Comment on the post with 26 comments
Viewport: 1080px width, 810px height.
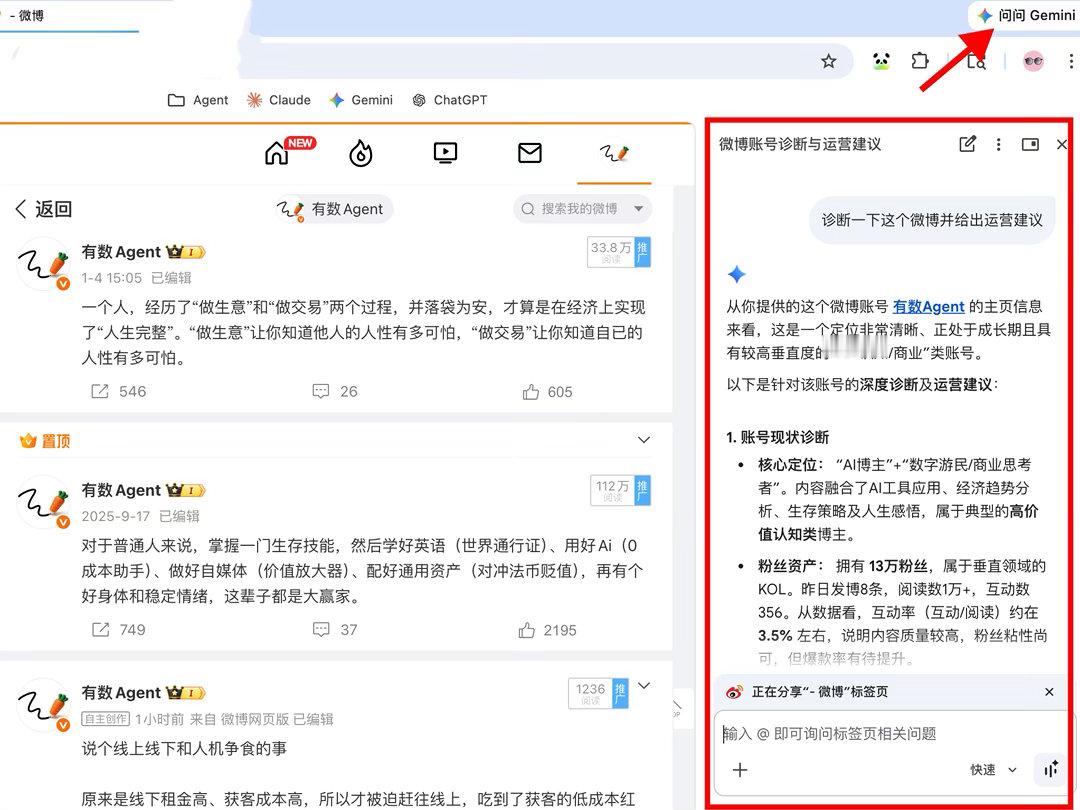pos(335,392)
